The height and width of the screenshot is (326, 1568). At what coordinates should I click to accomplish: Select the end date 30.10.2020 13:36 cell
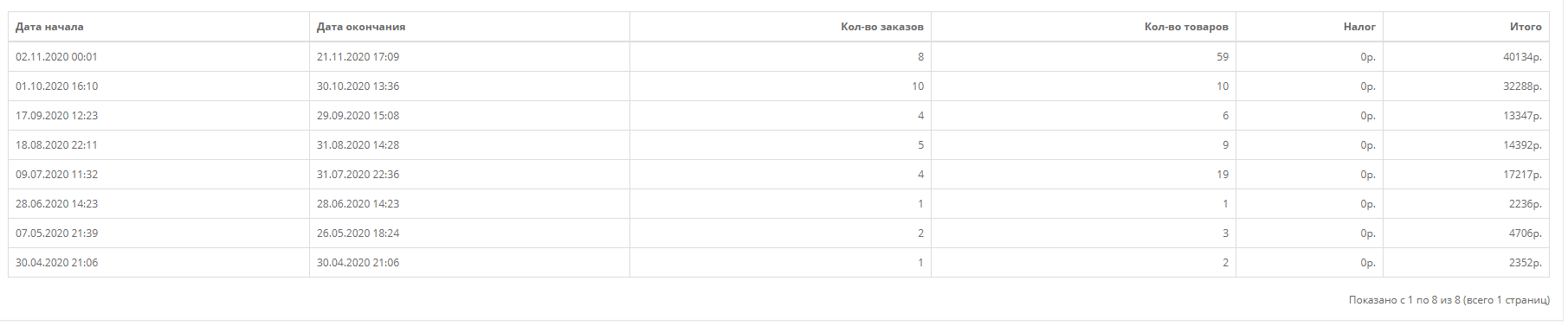click(x=469, y=86)
